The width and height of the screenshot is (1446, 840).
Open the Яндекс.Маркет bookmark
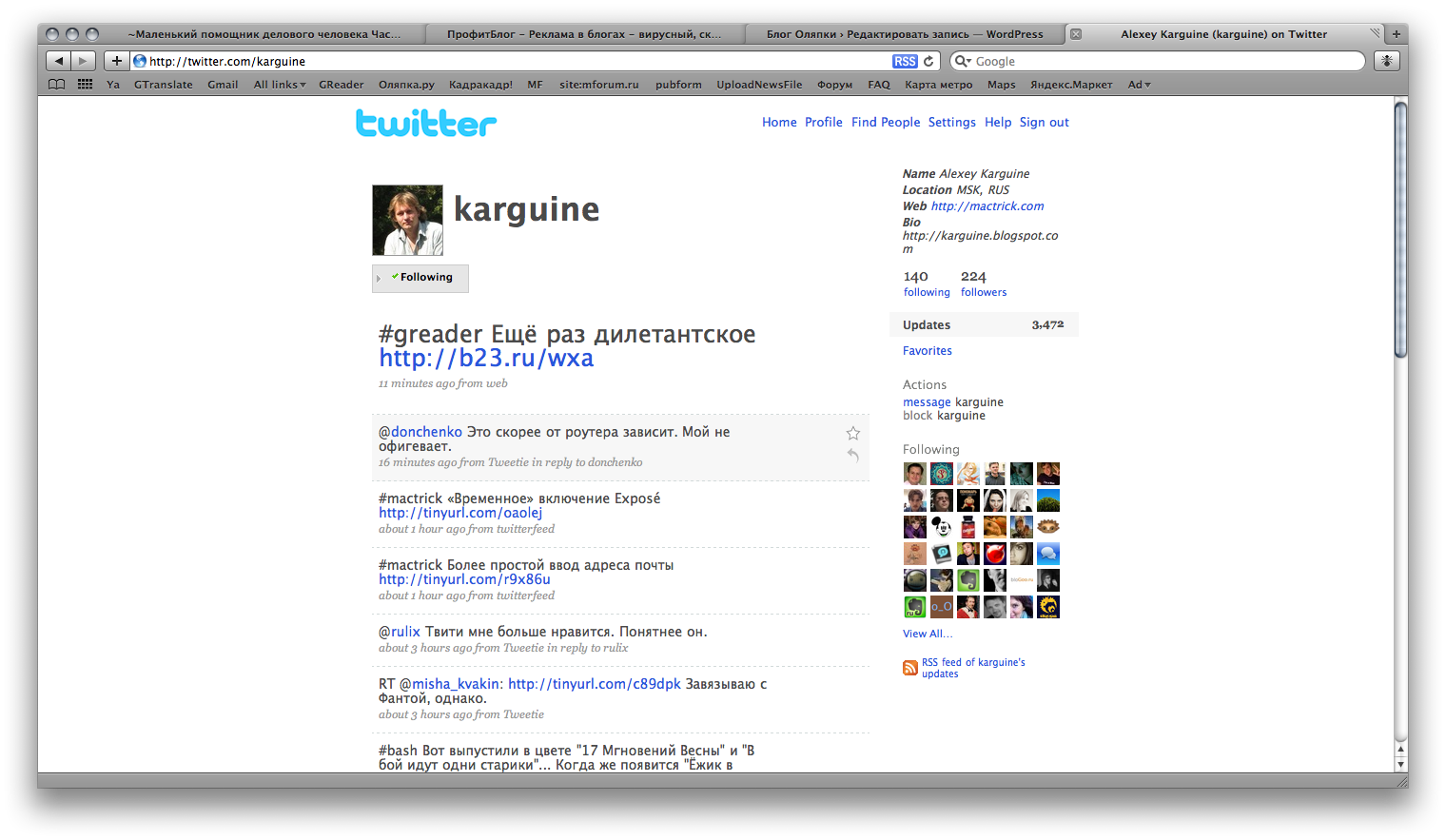click(x=1071, y=85)
